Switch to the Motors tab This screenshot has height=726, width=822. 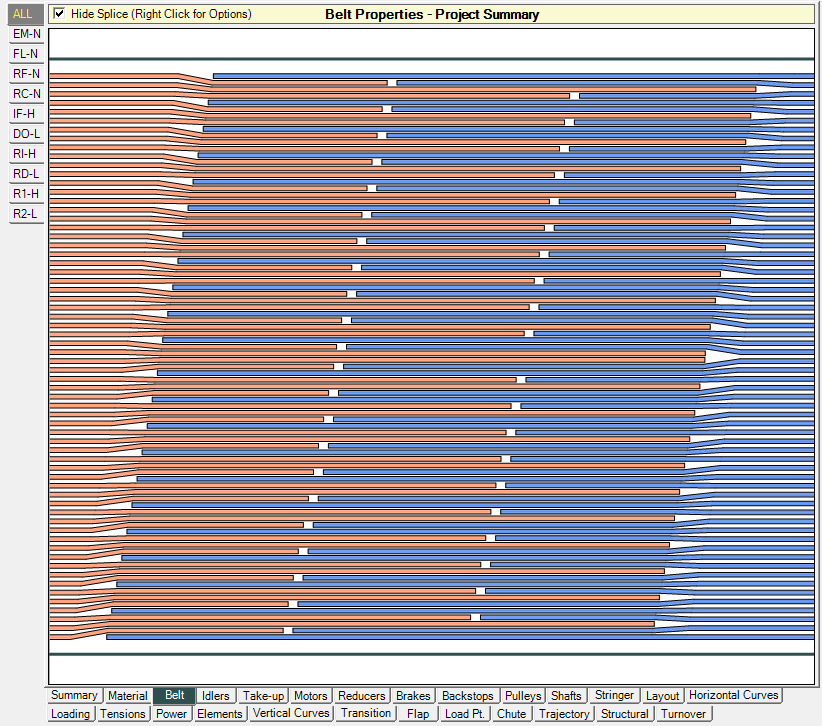click(x=311, y=696)
